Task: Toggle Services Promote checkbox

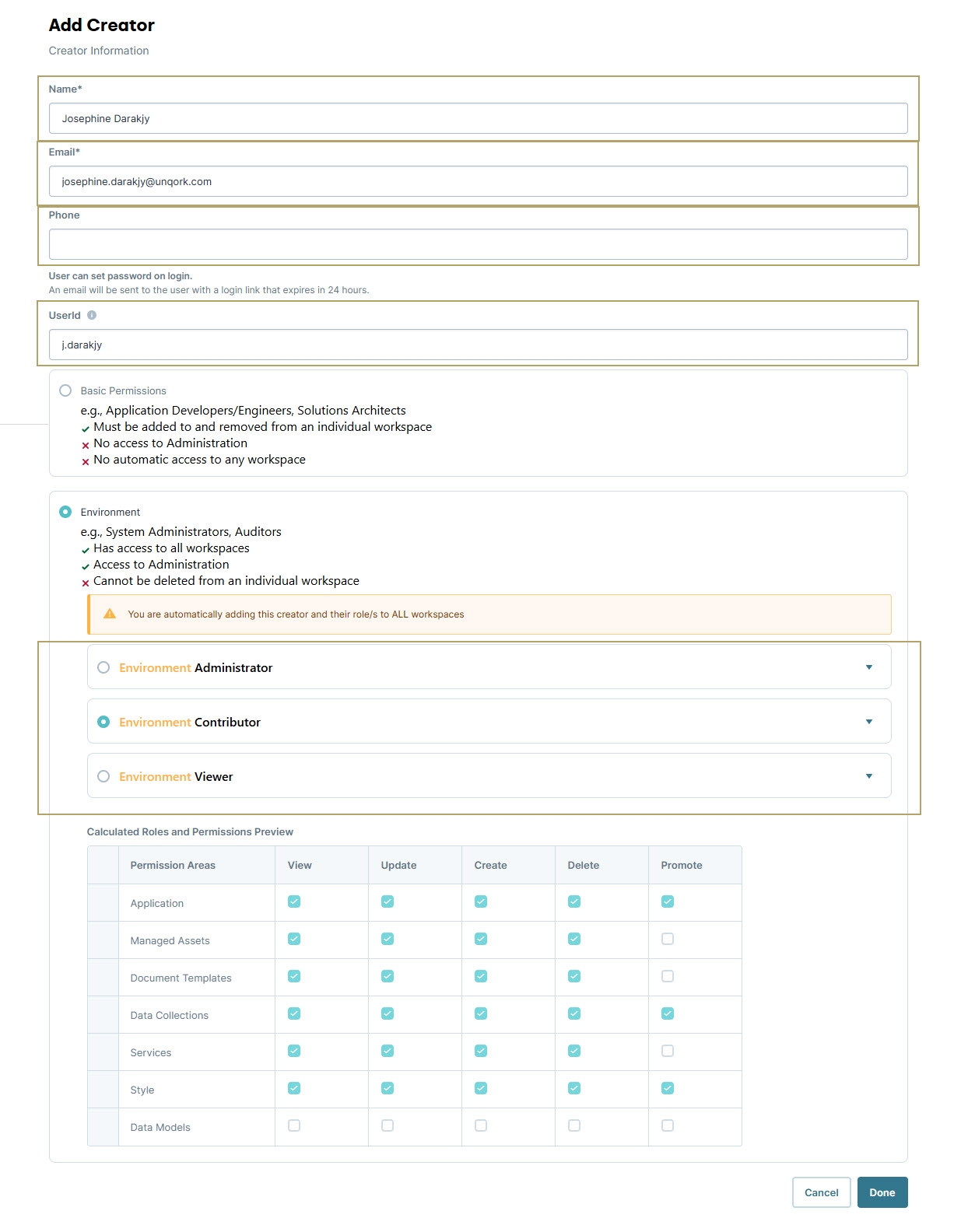Action: coord(668,1051)
